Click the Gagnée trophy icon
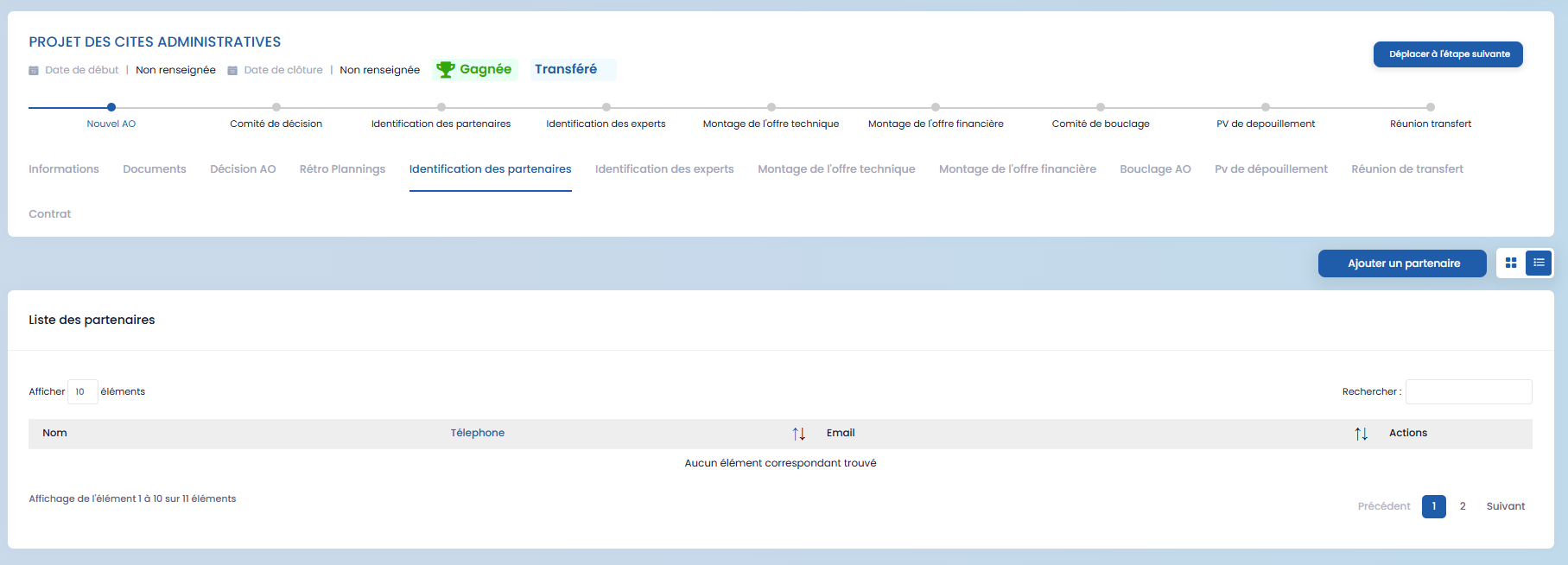This screenshot has height=565, width=1568. coord(445,69)
